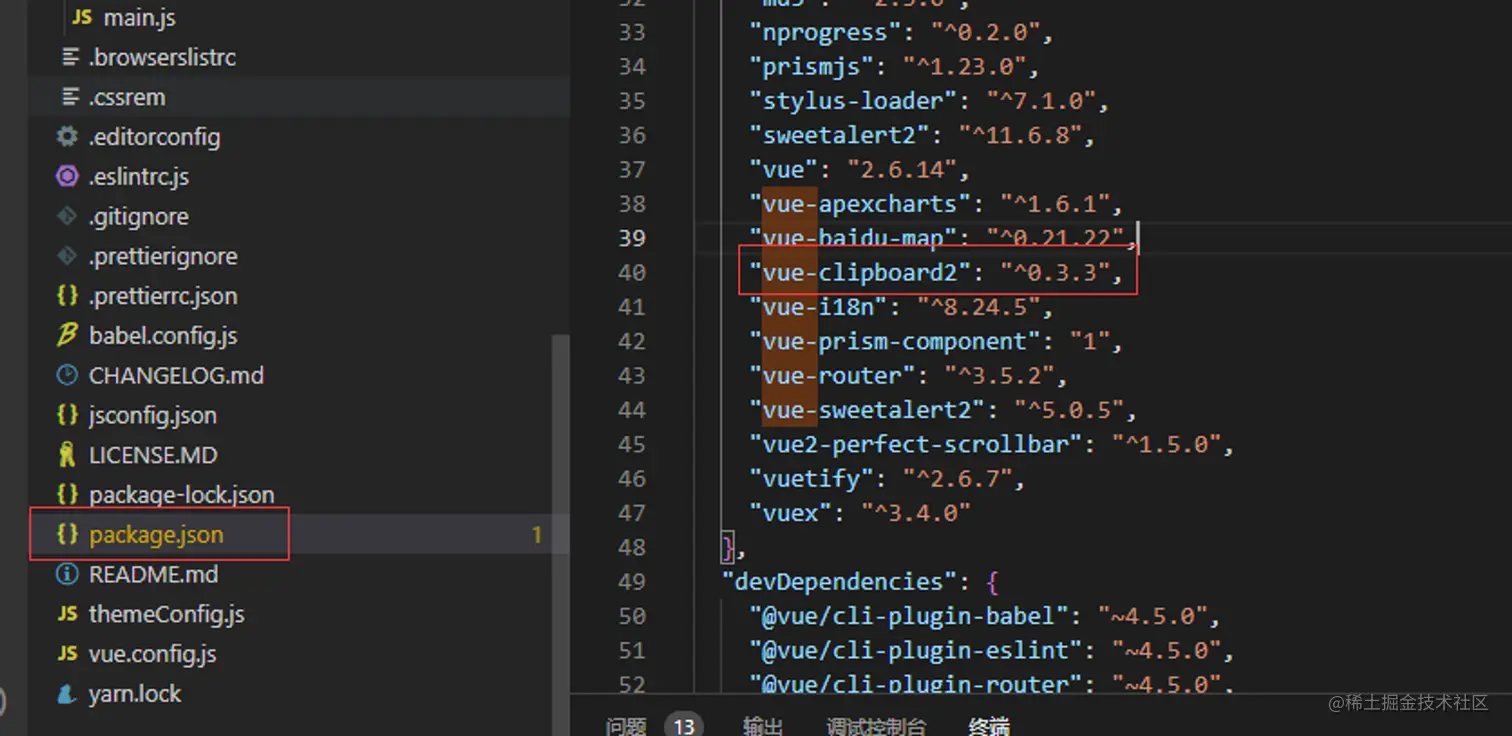The image size is (1512, 736).
Task: Click the diamond icon beside .prettierignore
Action: (x=67, y=257)
